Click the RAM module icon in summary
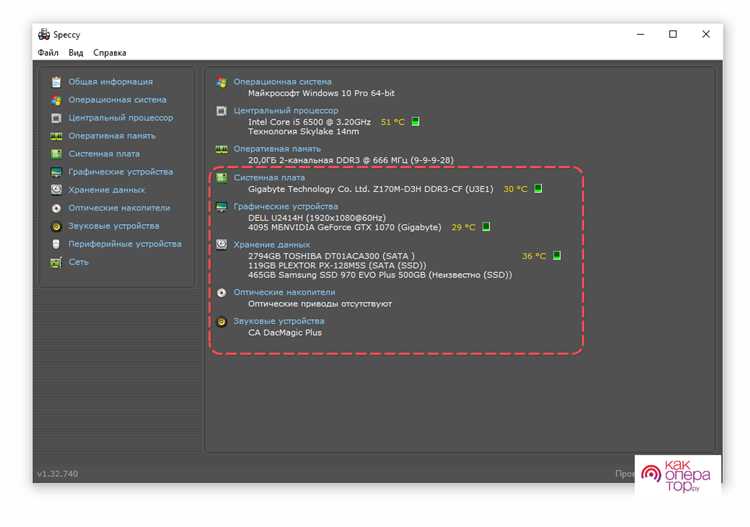 tap(221, 149)
